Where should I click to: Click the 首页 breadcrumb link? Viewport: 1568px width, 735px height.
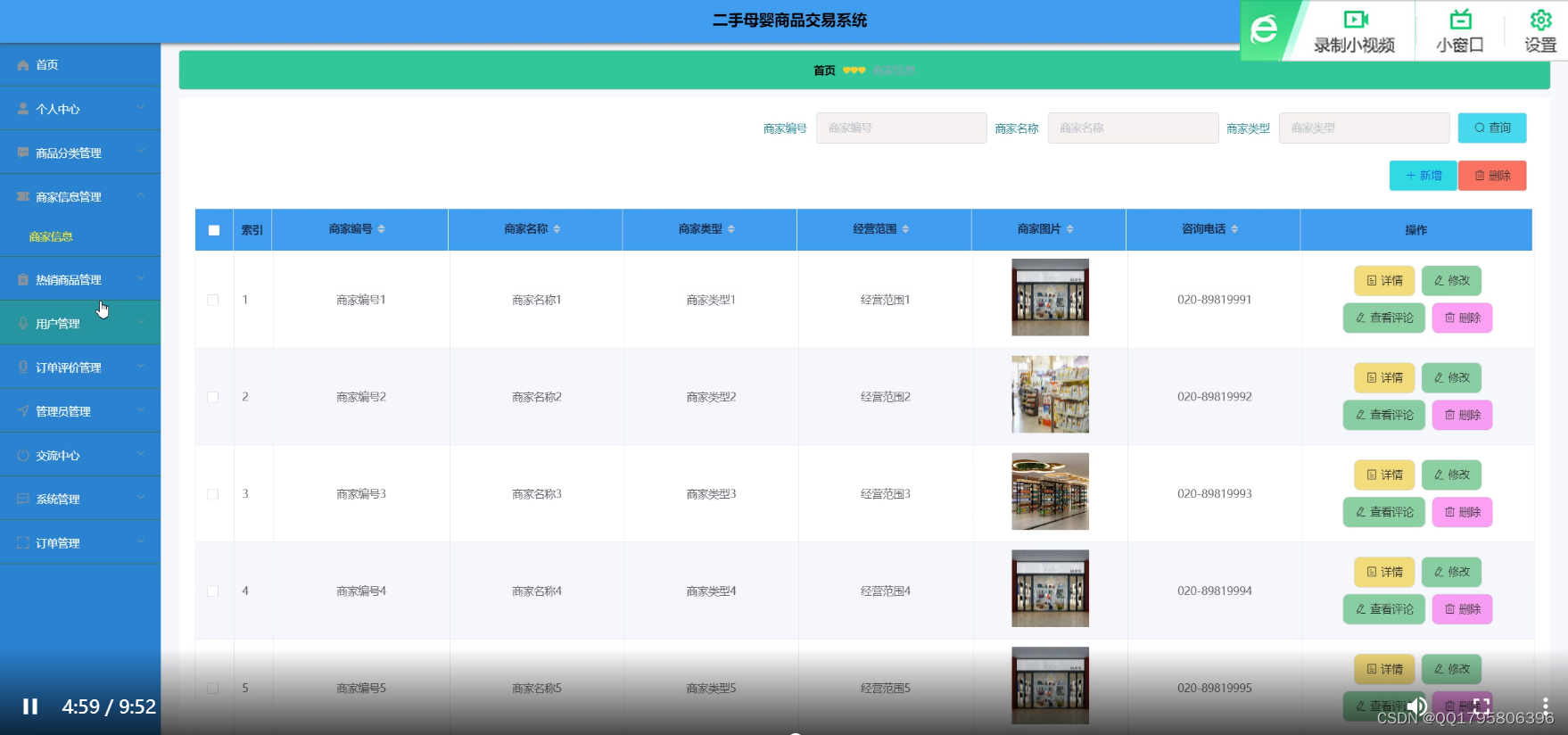(824, 70)
